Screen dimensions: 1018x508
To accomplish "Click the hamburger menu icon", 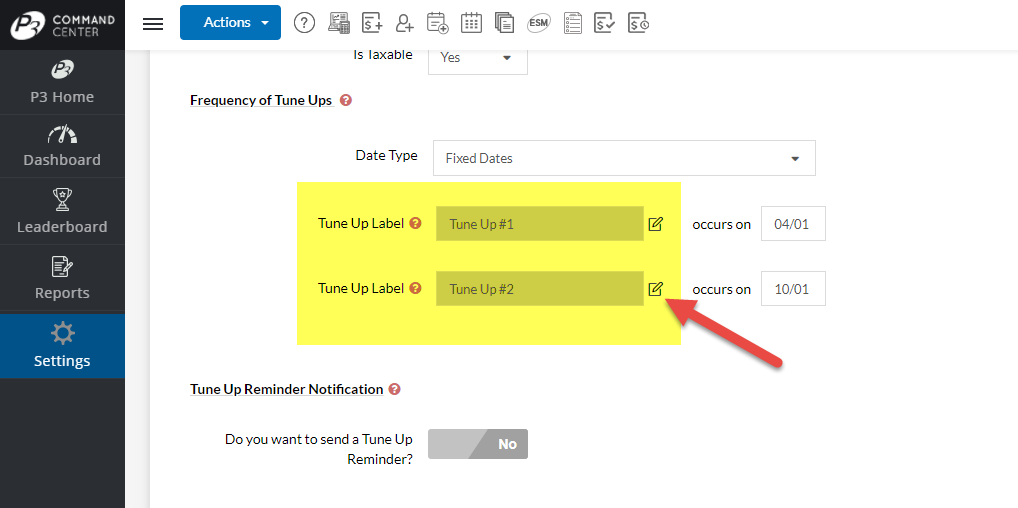I will [x=153, y=23].
